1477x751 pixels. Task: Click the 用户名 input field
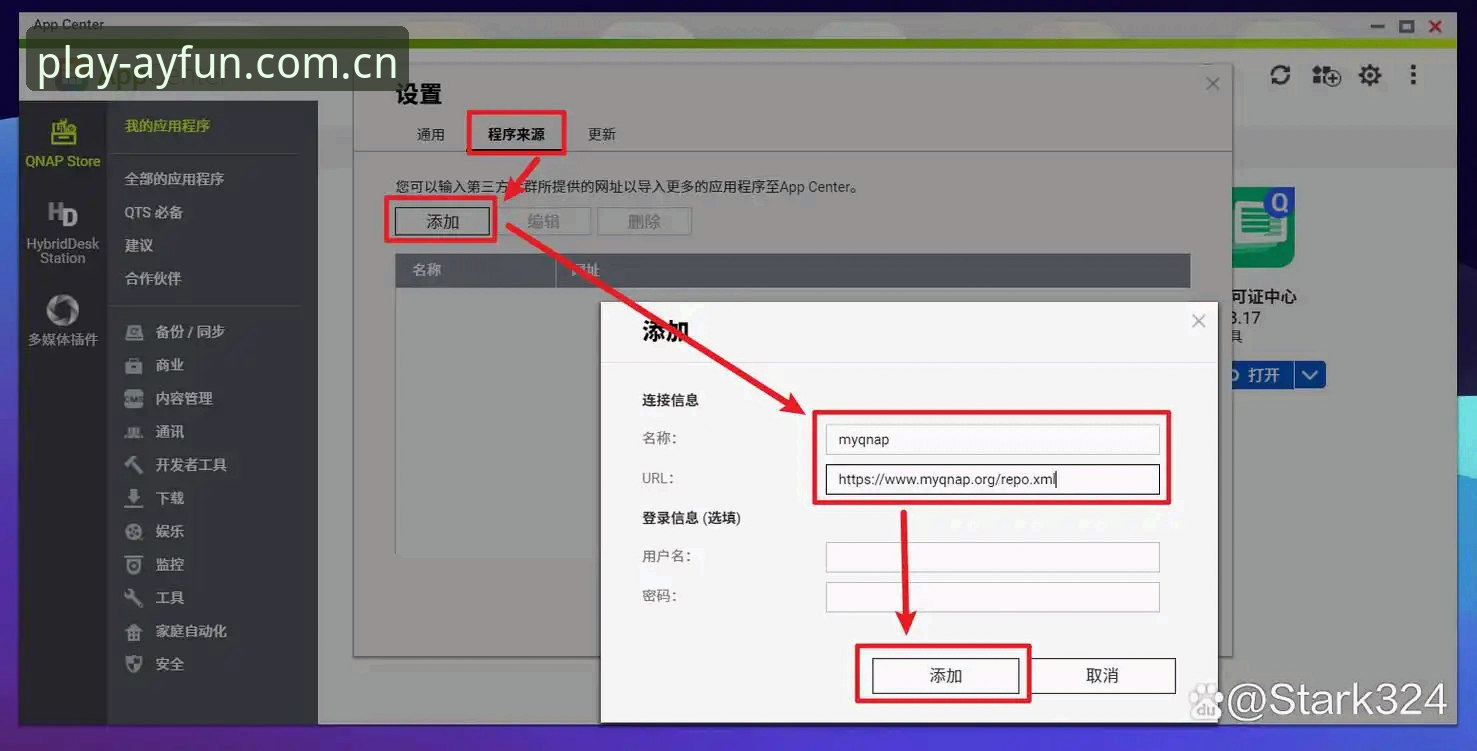click(x=992, y=557)
